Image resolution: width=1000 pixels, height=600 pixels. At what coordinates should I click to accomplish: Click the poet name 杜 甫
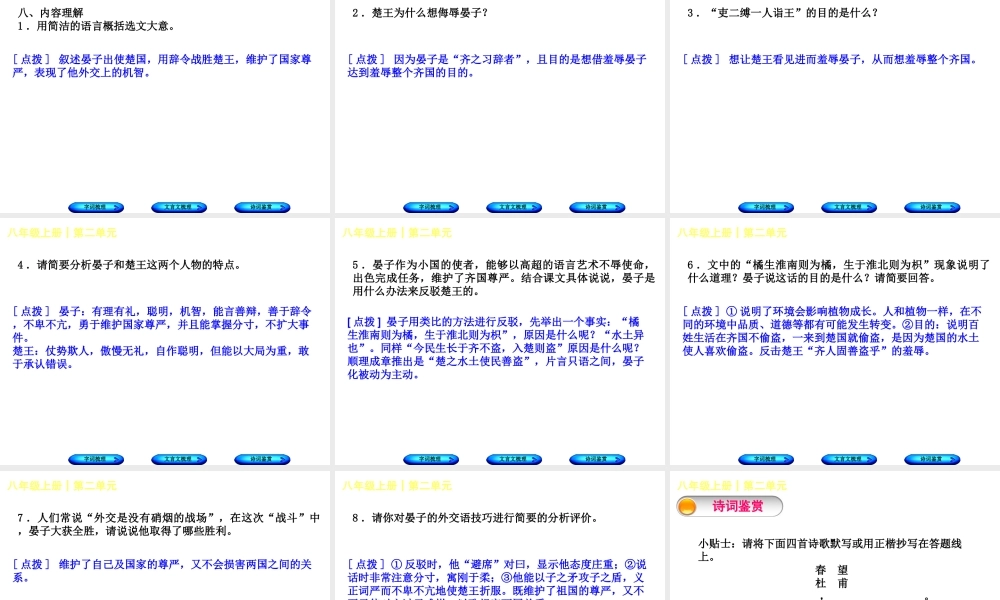point(832,583)
